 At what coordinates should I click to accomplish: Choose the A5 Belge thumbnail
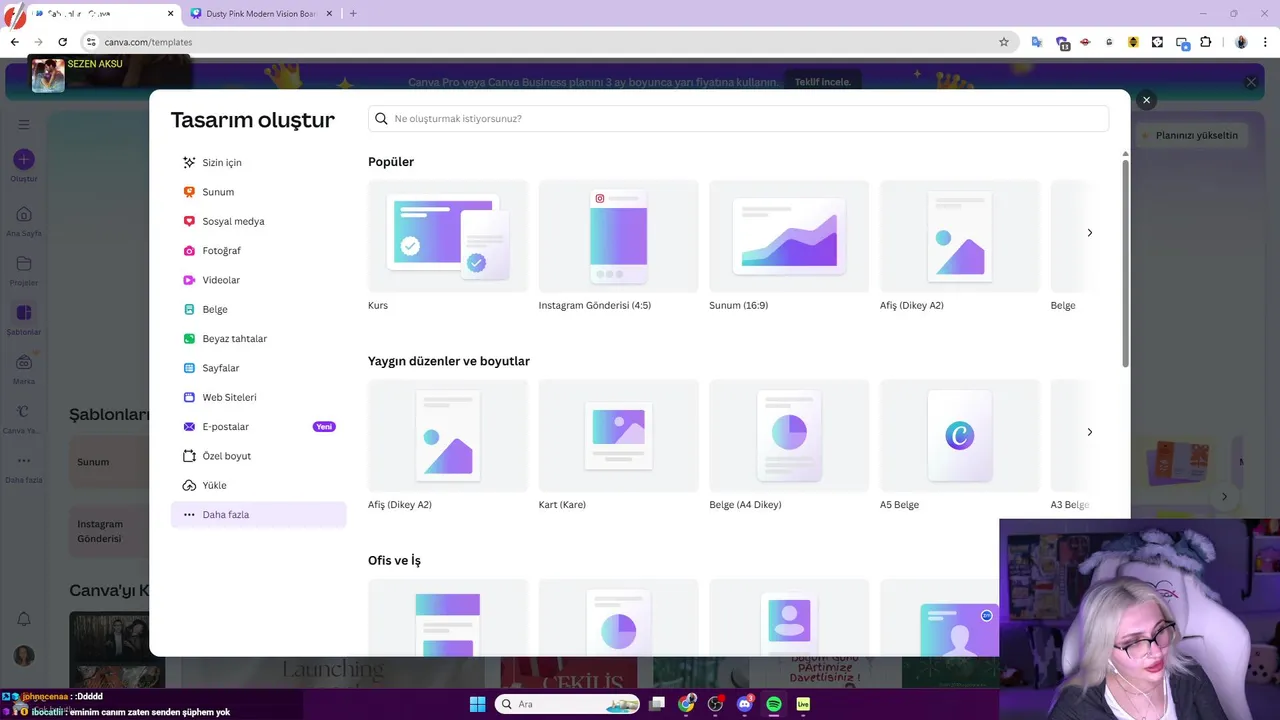pyautogui.click(x=960, y=436)
